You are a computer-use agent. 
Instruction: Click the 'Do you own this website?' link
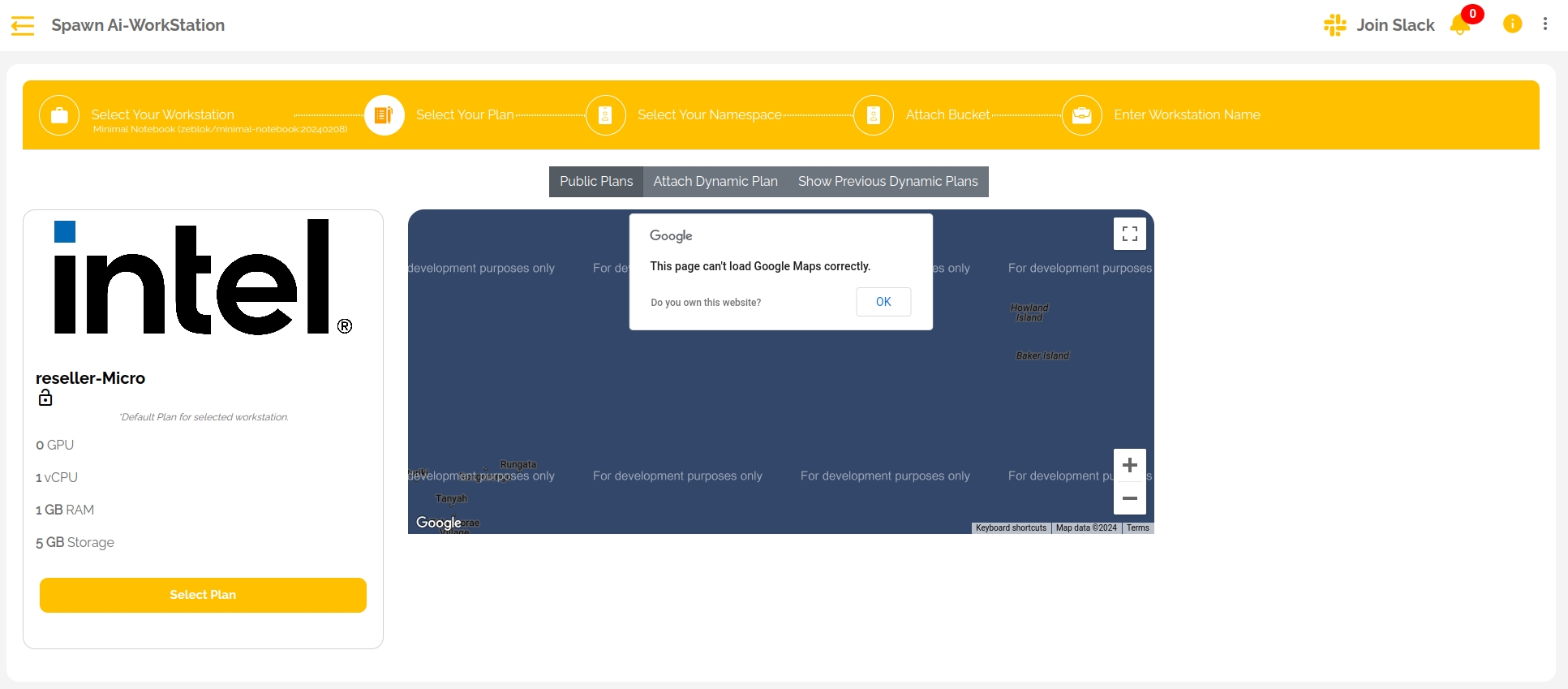click(706, 303)
